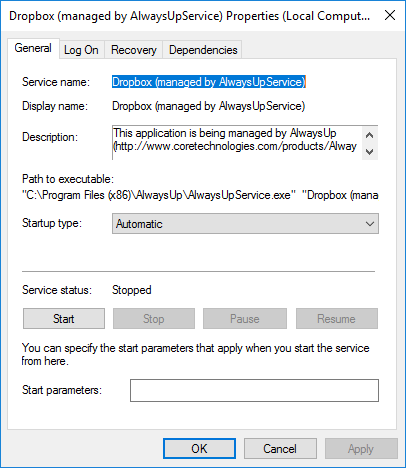
Task: Click the Description scroll down arrow
Action: (x=369, y=152)
